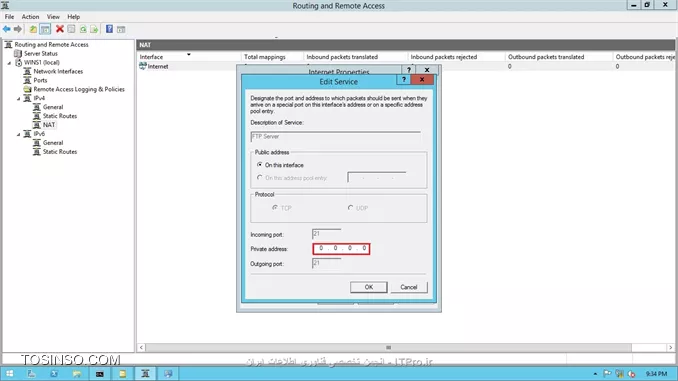The height and width of the screenshot is (381, 678).
Task: Select the Routing and Remote Access root node
Action: 51,45
